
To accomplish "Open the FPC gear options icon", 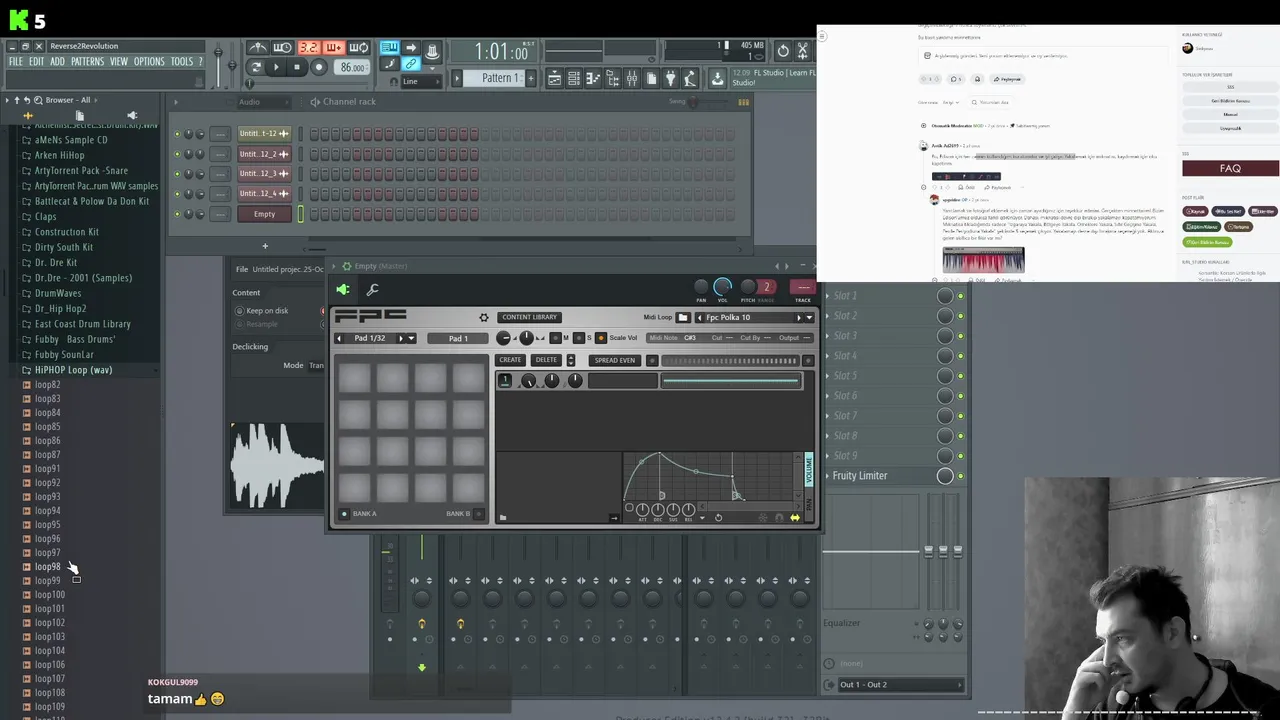I will [484, 317].
